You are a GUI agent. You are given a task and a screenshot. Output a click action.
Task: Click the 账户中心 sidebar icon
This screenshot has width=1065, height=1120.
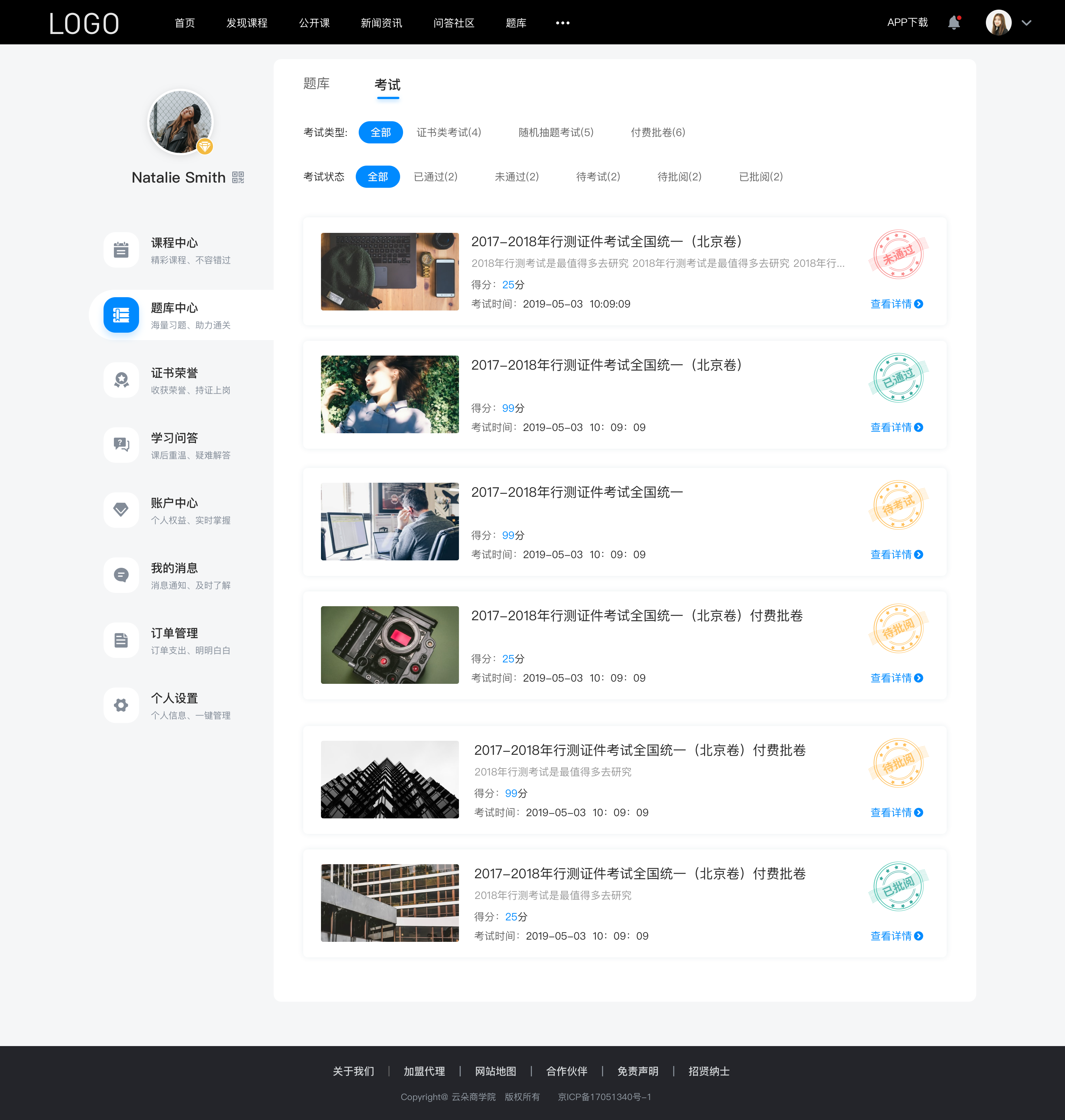point(120,511)
